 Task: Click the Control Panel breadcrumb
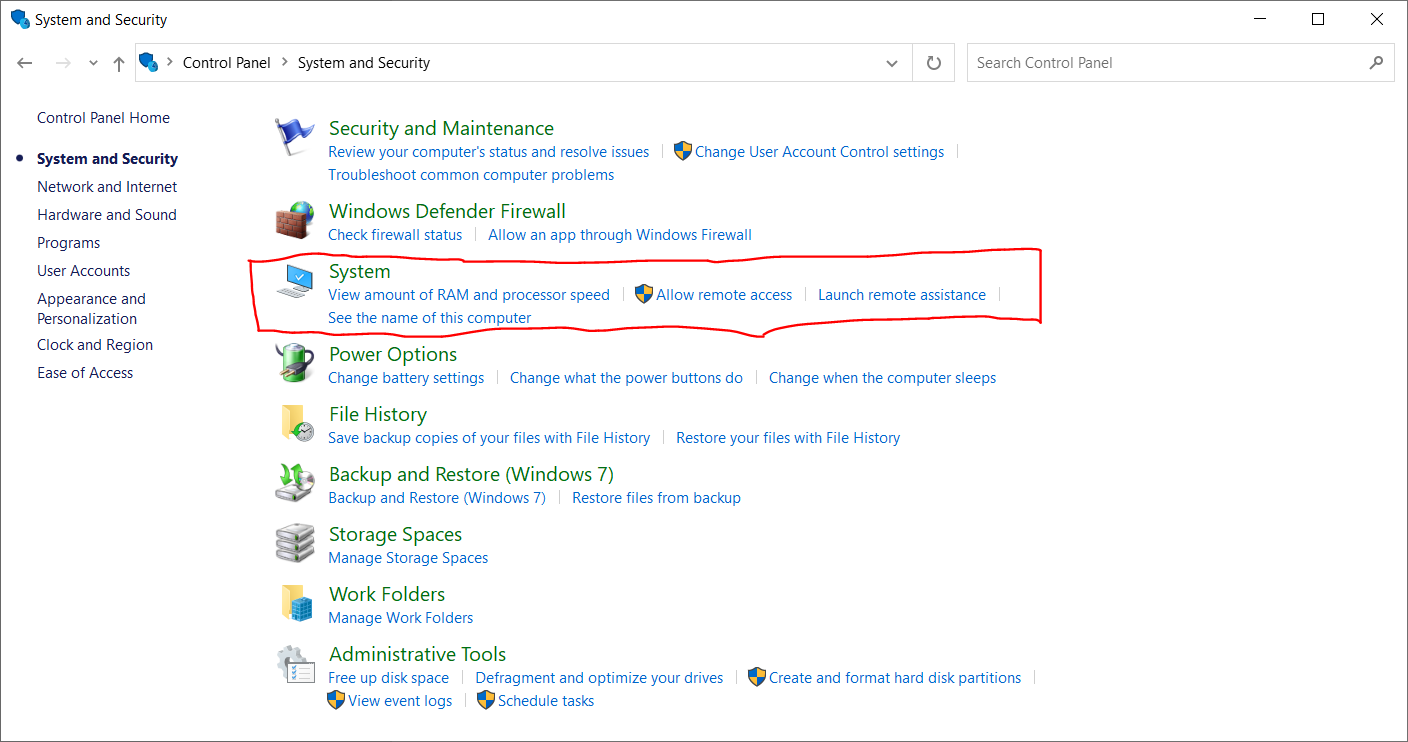tap(227, 62)
